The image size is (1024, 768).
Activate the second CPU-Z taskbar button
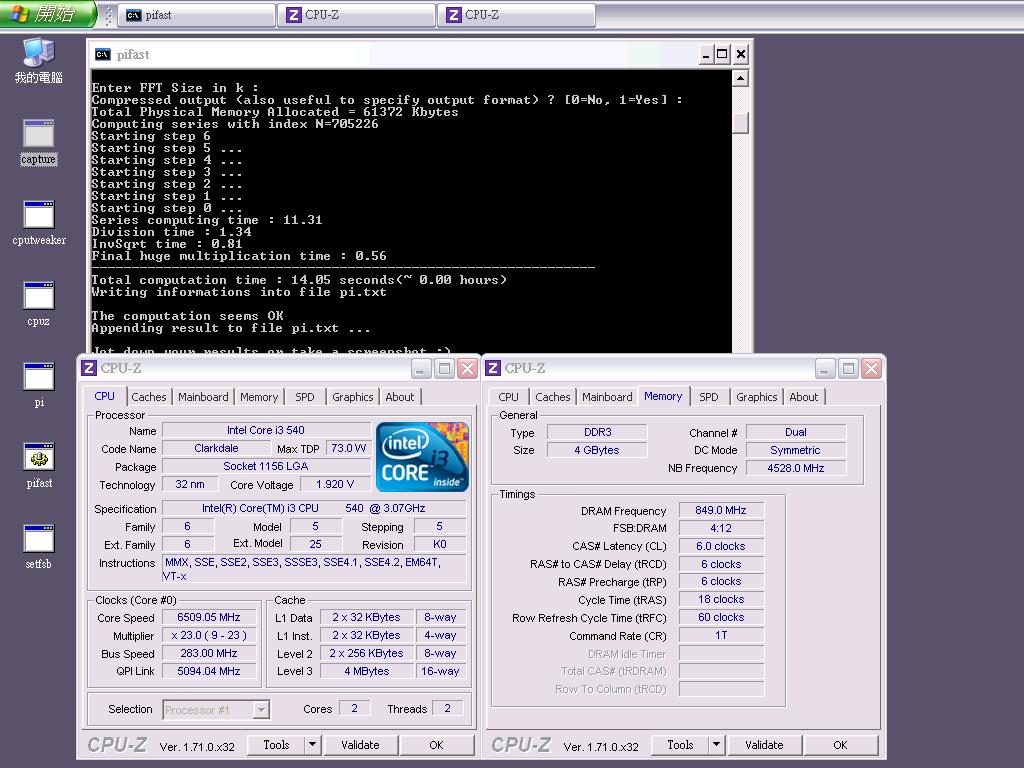(x=517, y=15)
